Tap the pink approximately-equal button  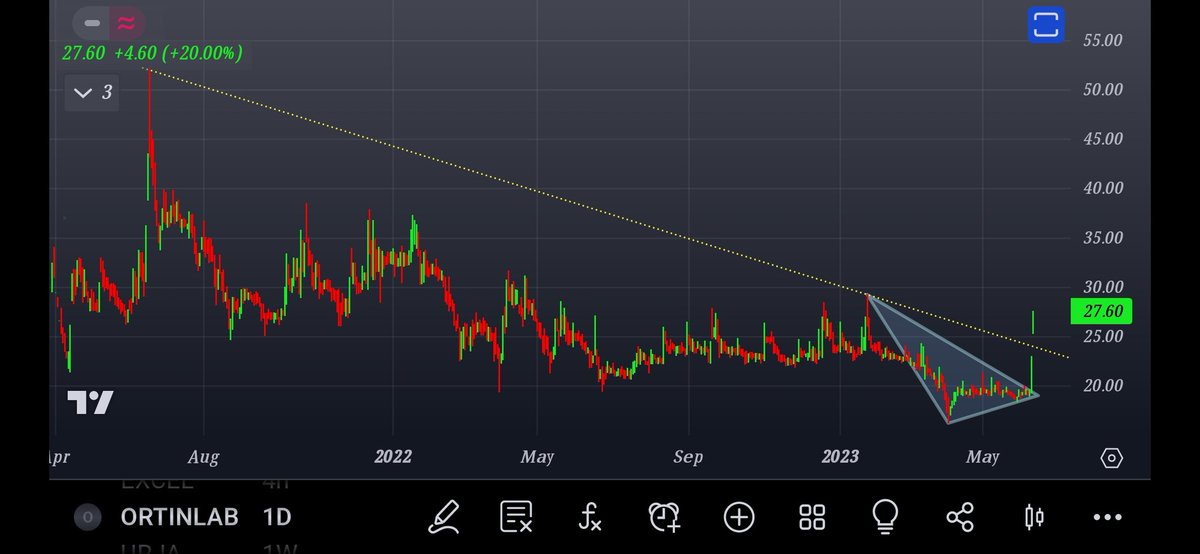127,23
